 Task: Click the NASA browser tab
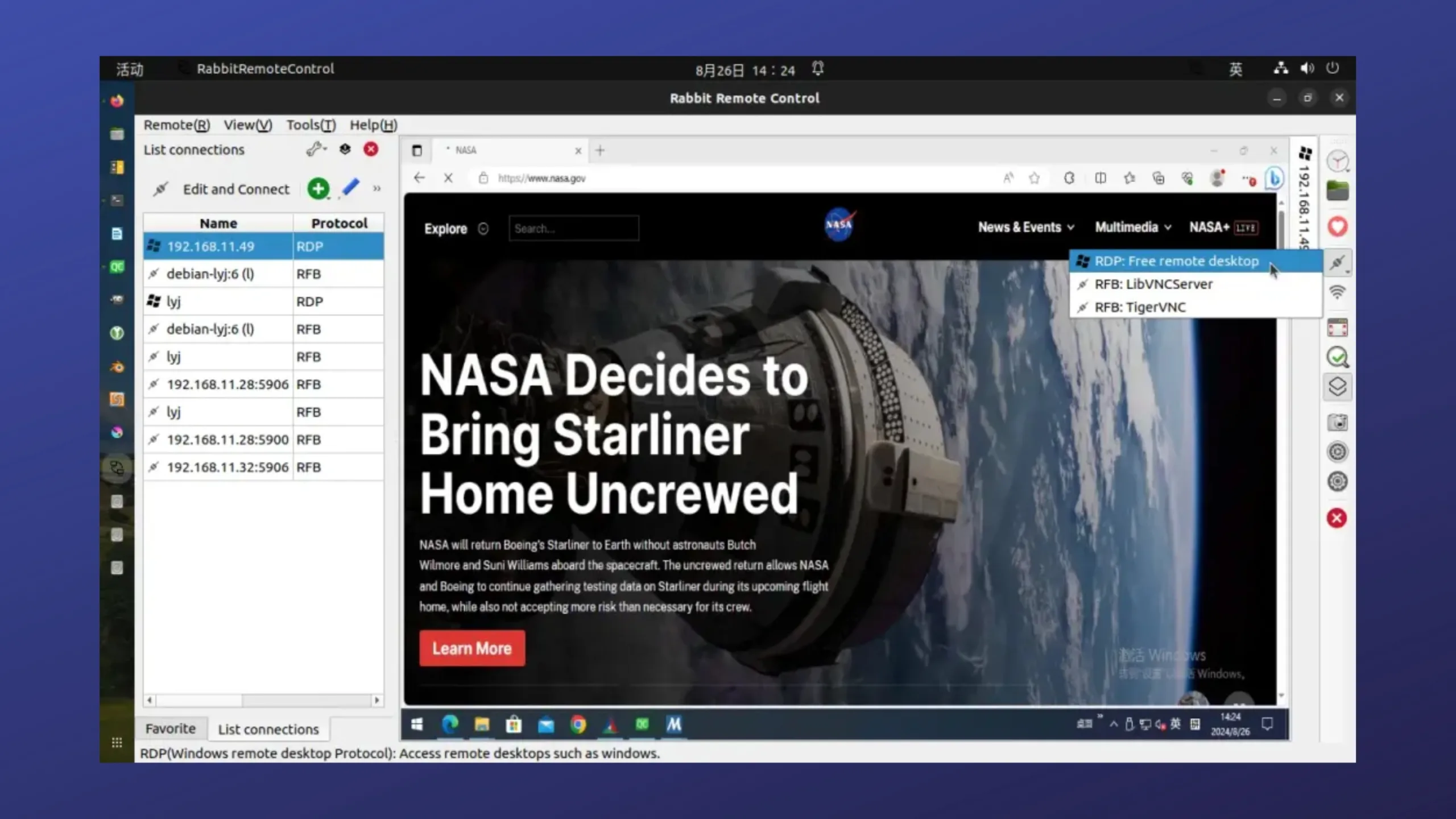pos(510,150)
